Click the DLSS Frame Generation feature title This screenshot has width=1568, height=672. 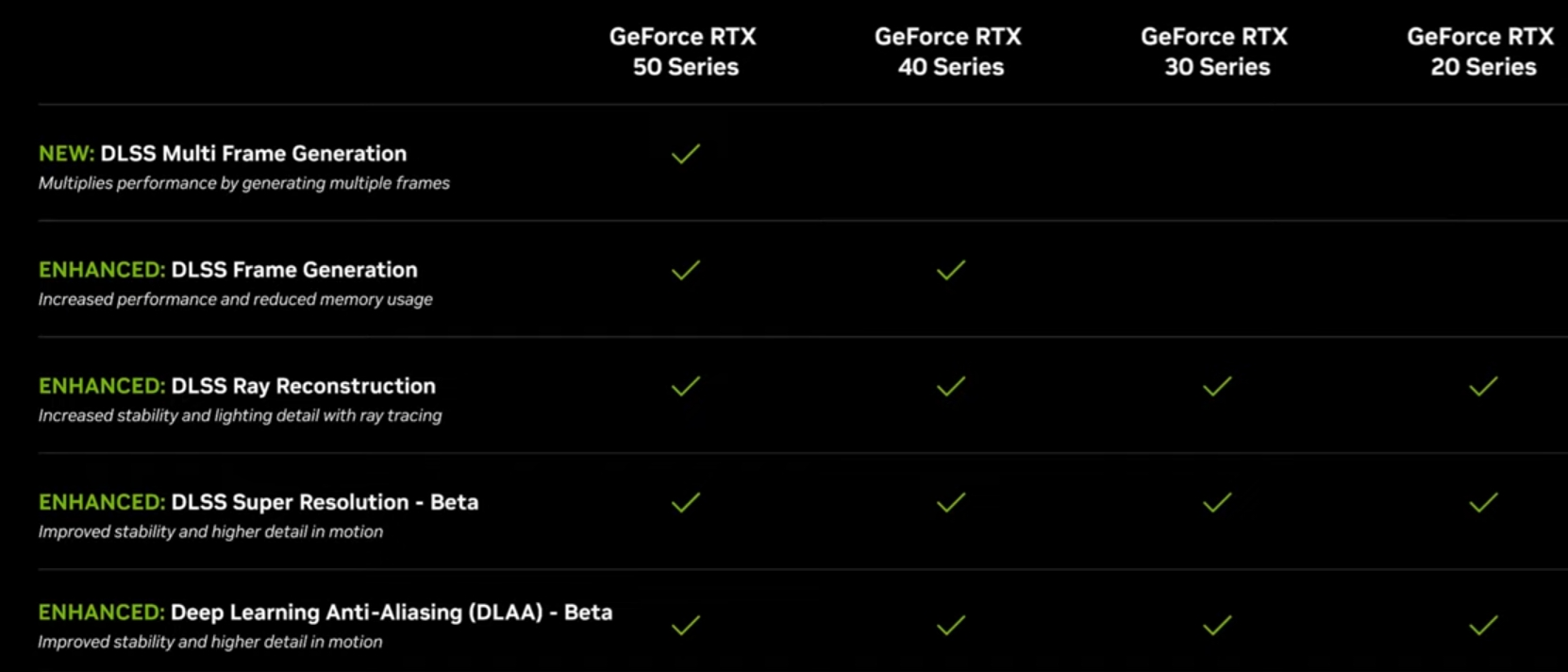coord(293,270)
